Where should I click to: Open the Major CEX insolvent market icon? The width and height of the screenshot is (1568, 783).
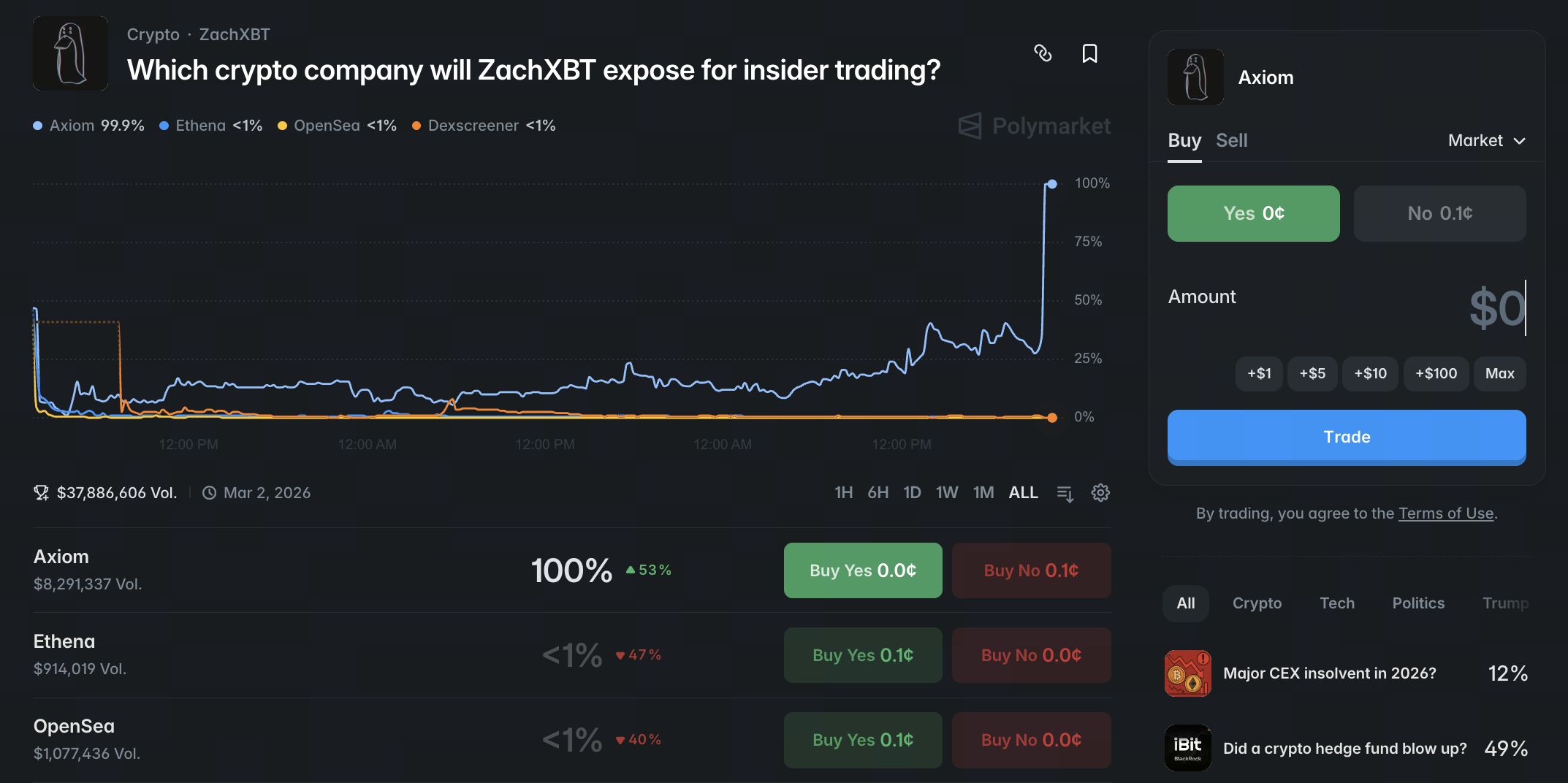(x=1187, y=673)
